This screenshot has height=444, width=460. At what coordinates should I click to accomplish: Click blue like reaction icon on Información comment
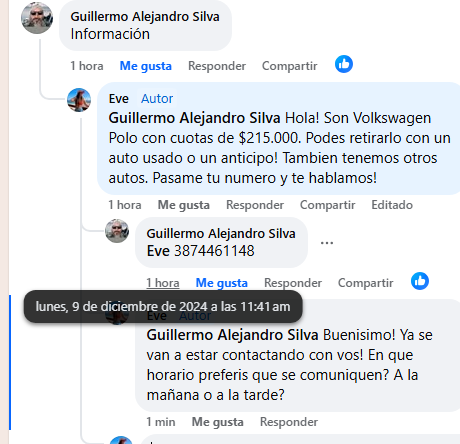[344, 64]
